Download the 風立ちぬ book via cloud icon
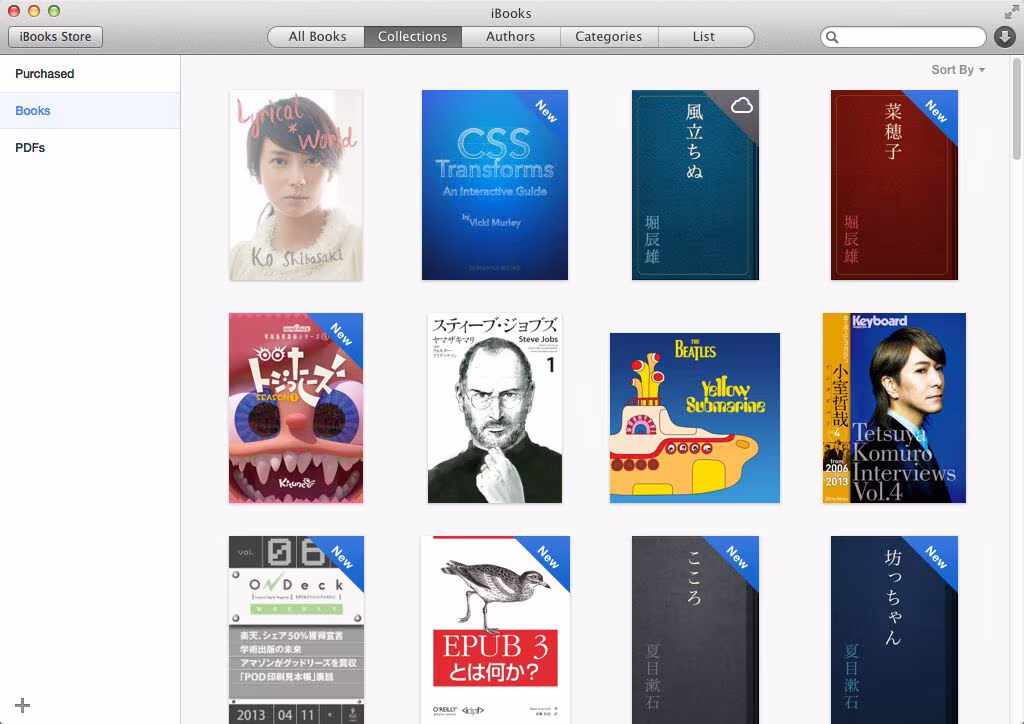 click(x=742, y=104)
